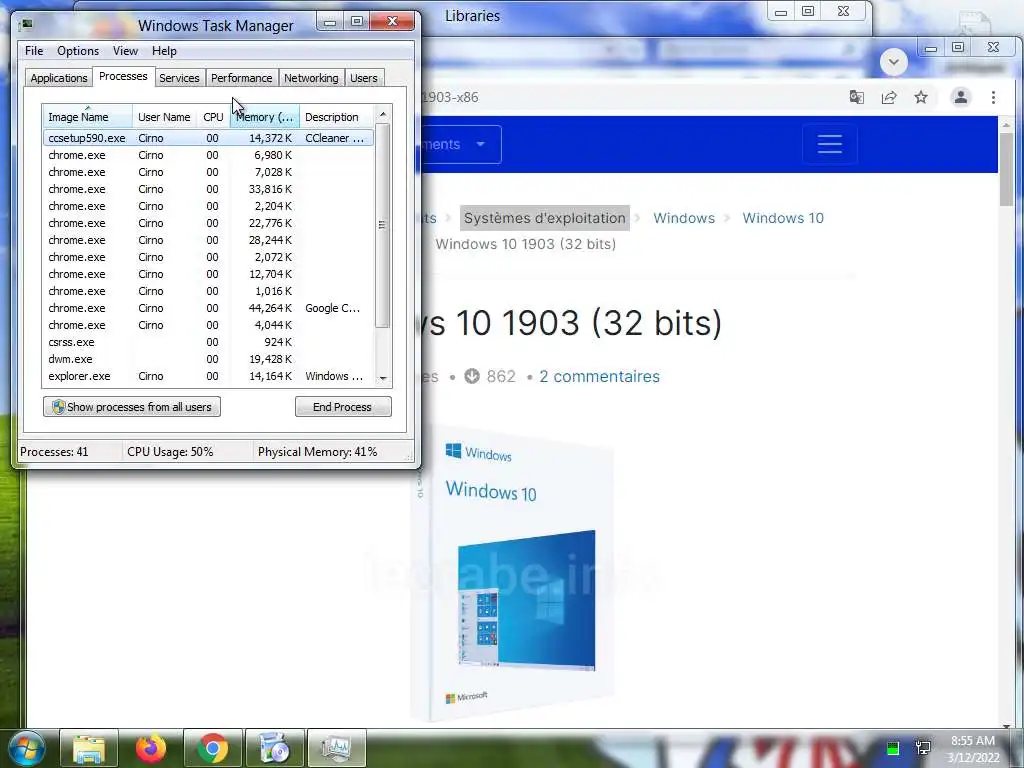Viewport: 1024px width, 768px height.
Task: Open the 2 commentaires link
Action: point(600,376)
